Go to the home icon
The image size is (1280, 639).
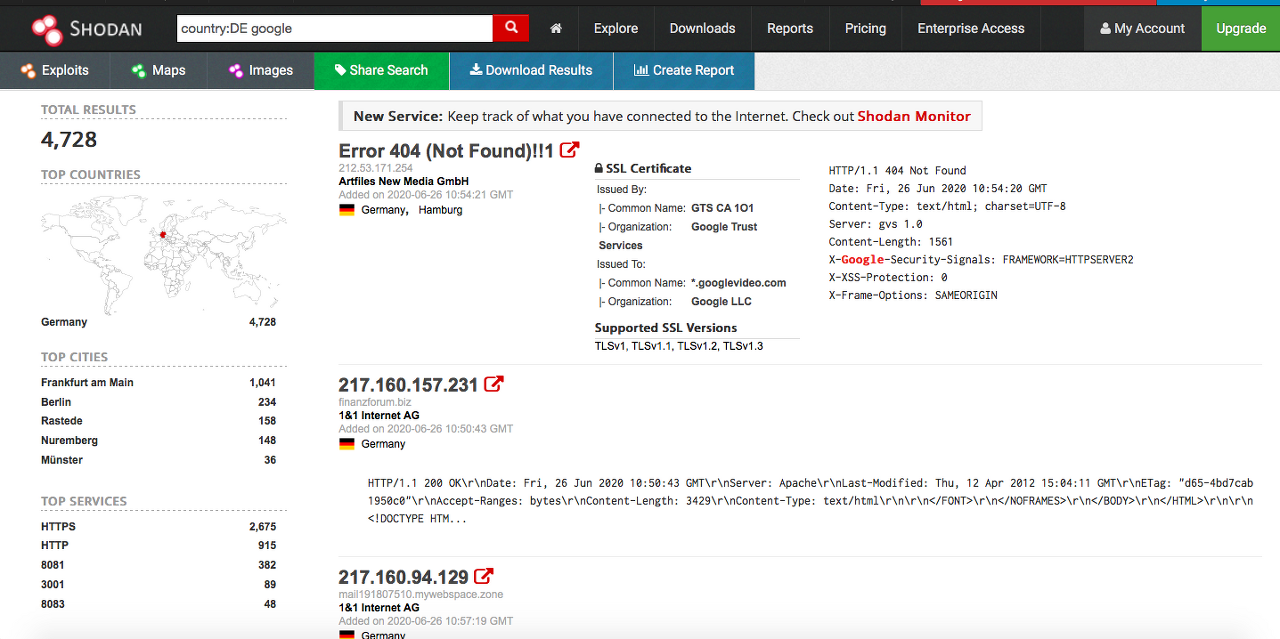tap(556, 28)
